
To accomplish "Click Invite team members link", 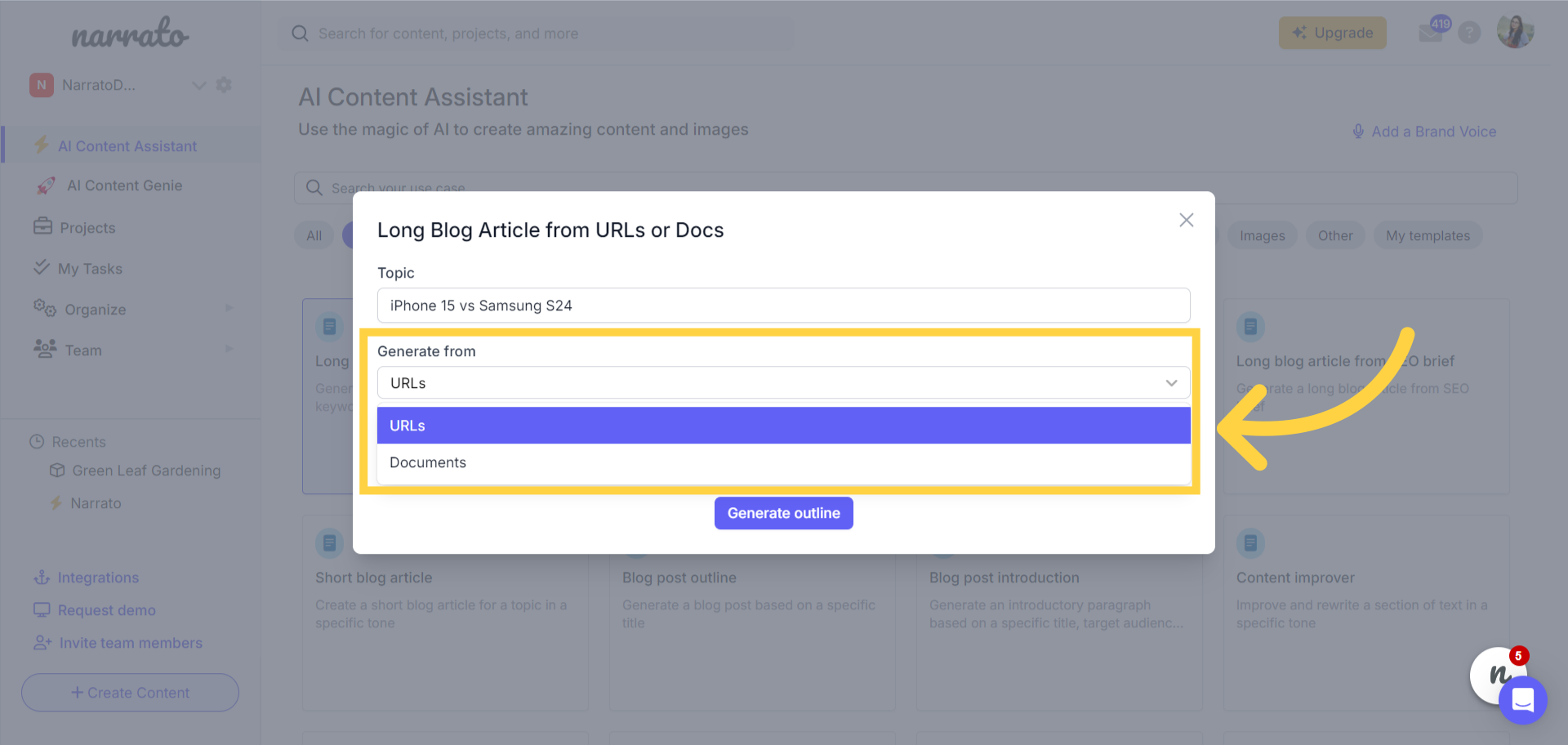I will [131, 643].
